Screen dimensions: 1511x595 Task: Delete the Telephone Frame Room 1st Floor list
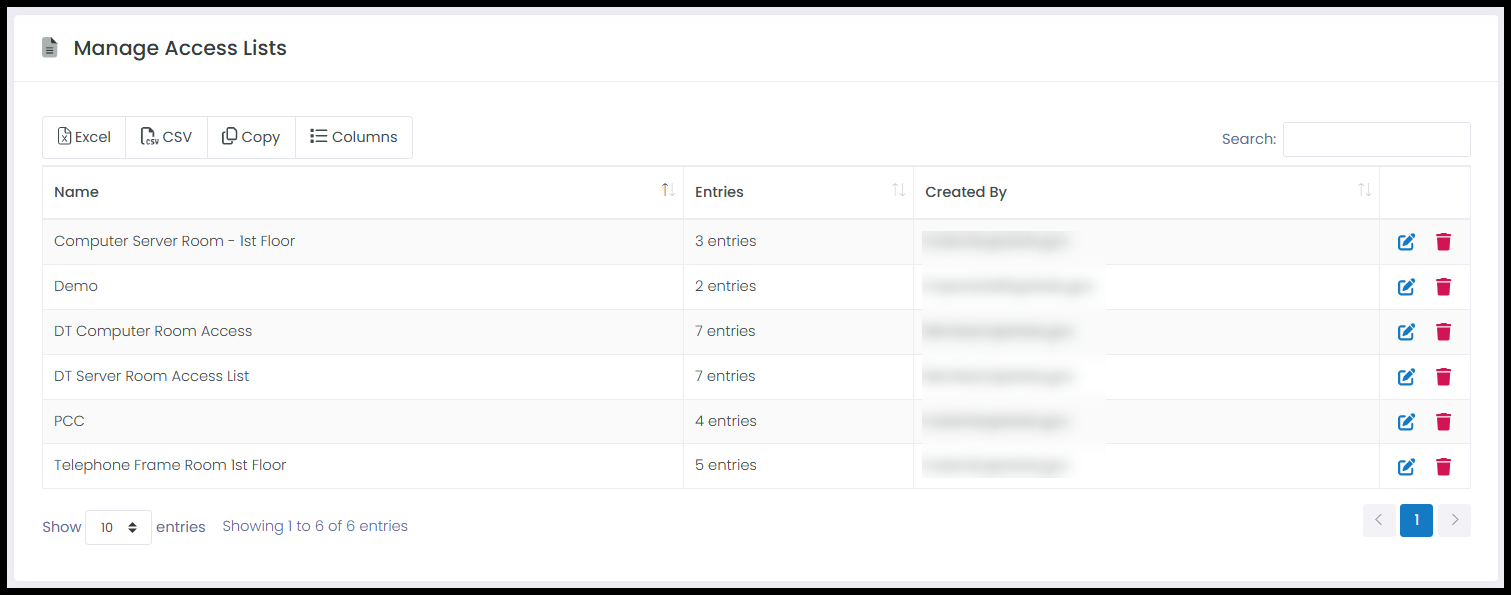pos(1443,466)
